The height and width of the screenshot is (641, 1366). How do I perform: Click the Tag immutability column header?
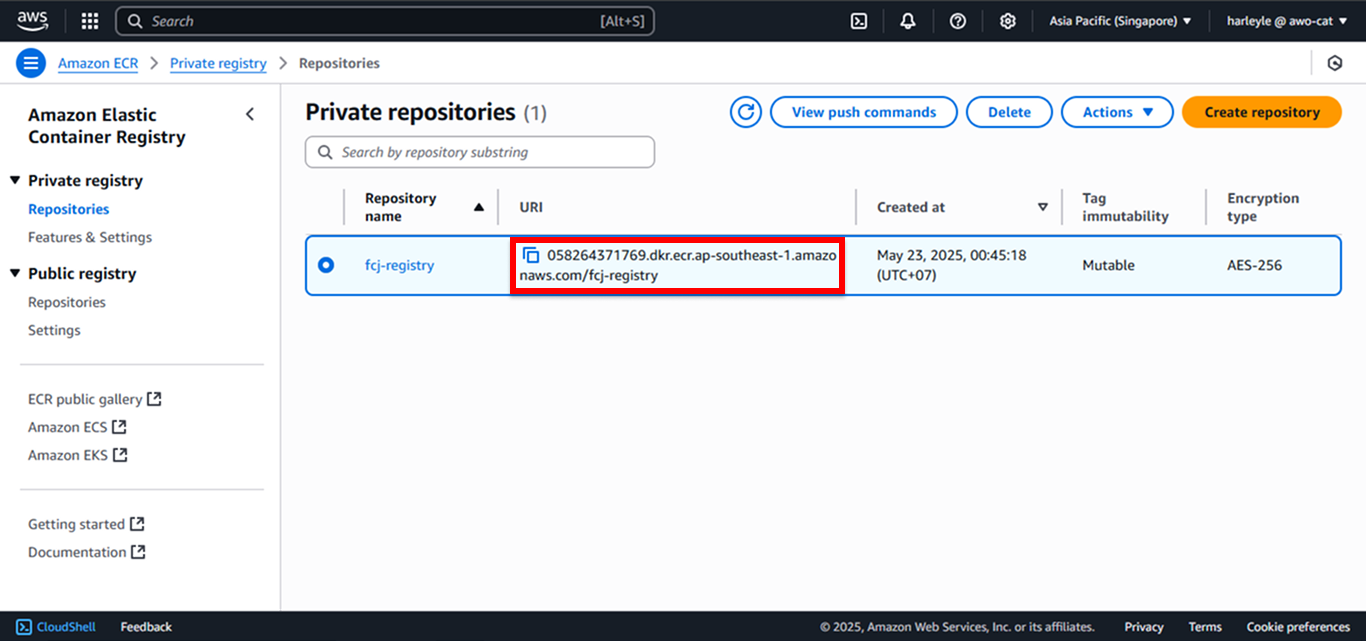pos(1125,207)
